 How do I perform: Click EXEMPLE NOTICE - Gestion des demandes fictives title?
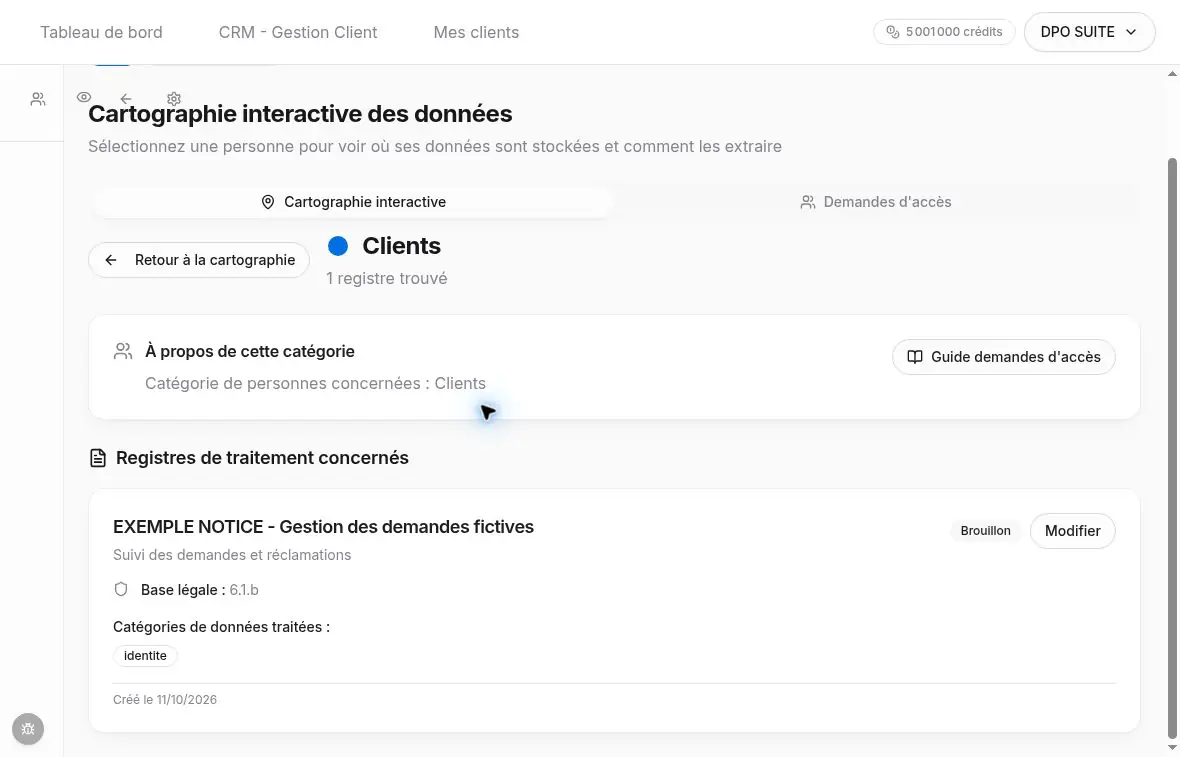click(x=324, y=527)
